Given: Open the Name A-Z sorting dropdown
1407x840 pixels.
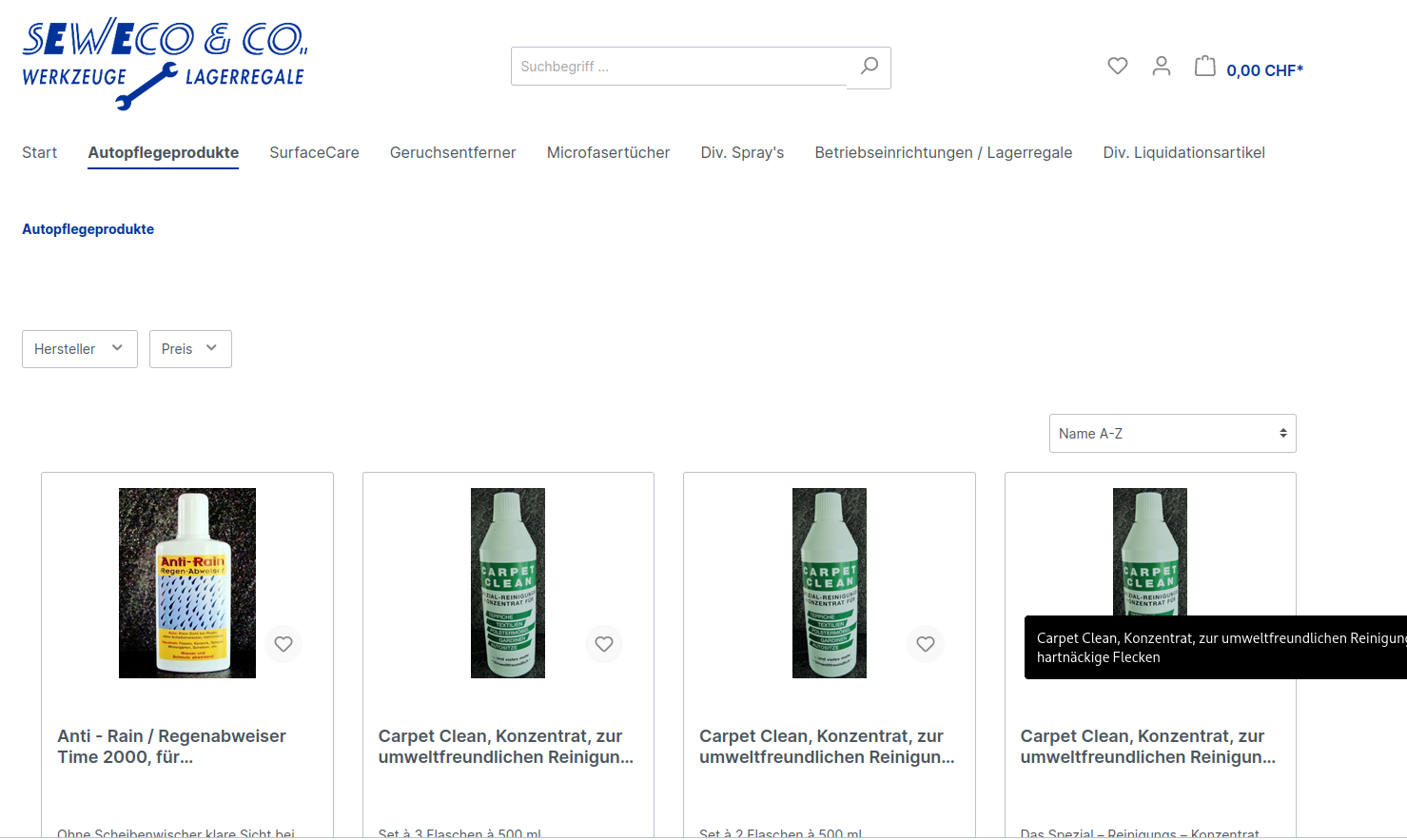Looking at the screenshot, I should tap(1172, 434).
